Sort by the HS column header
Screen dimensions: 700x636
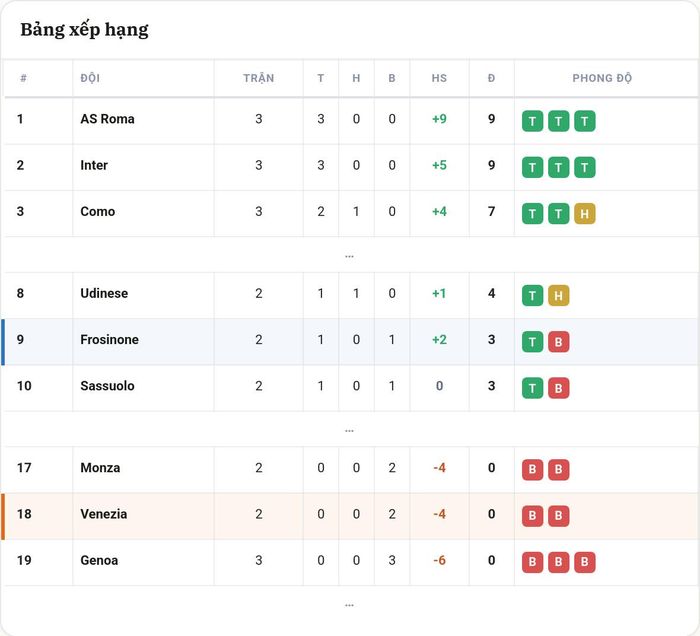click(x=439, y=78)
